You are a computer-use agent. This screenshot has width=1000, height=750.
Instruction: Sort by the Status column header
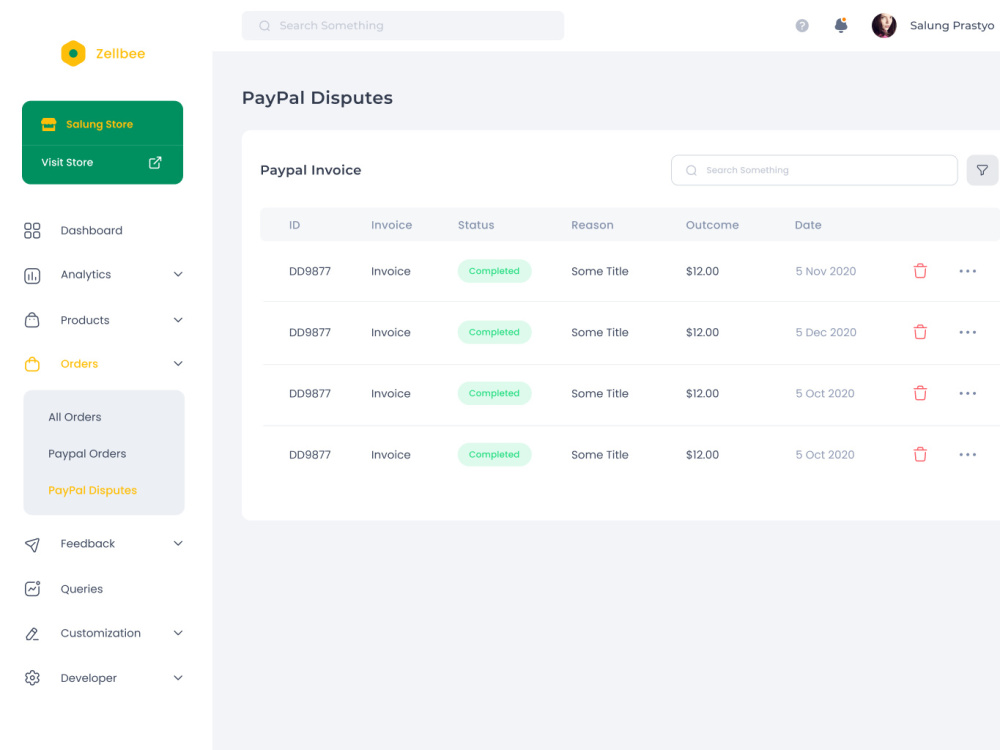pos(476,225)
